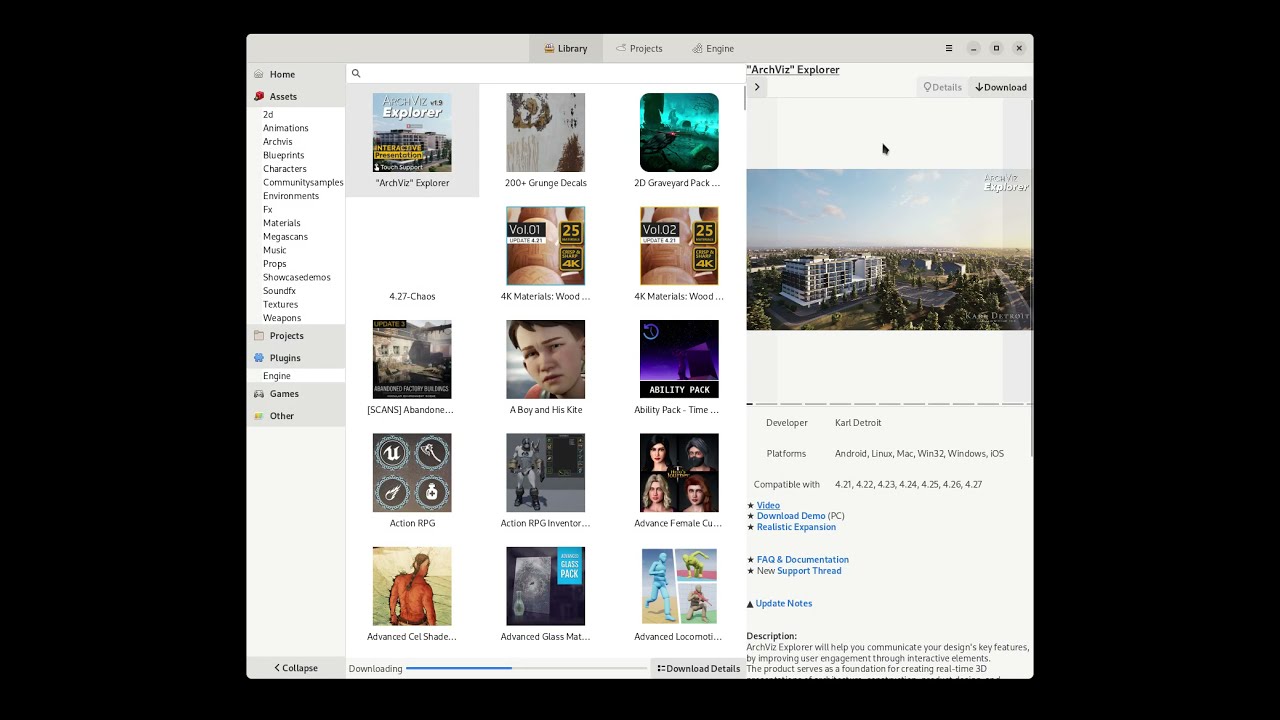The image size is (1280, 720).
Task: Select the "ArchViz" Explorer asset thumbnail
Action: click(x=412, y=132)
